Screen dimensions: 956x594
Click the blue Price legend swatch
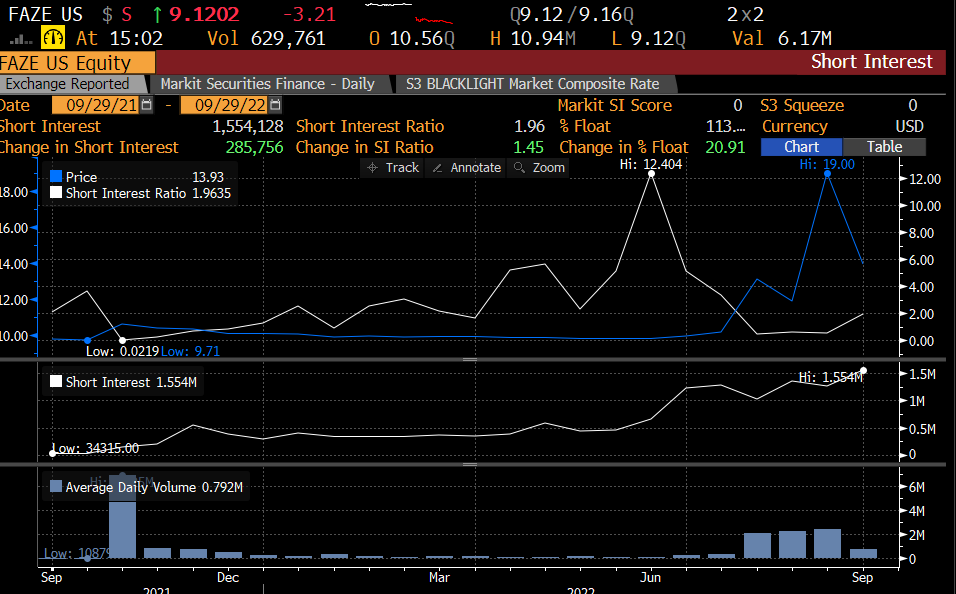[56, 177]
